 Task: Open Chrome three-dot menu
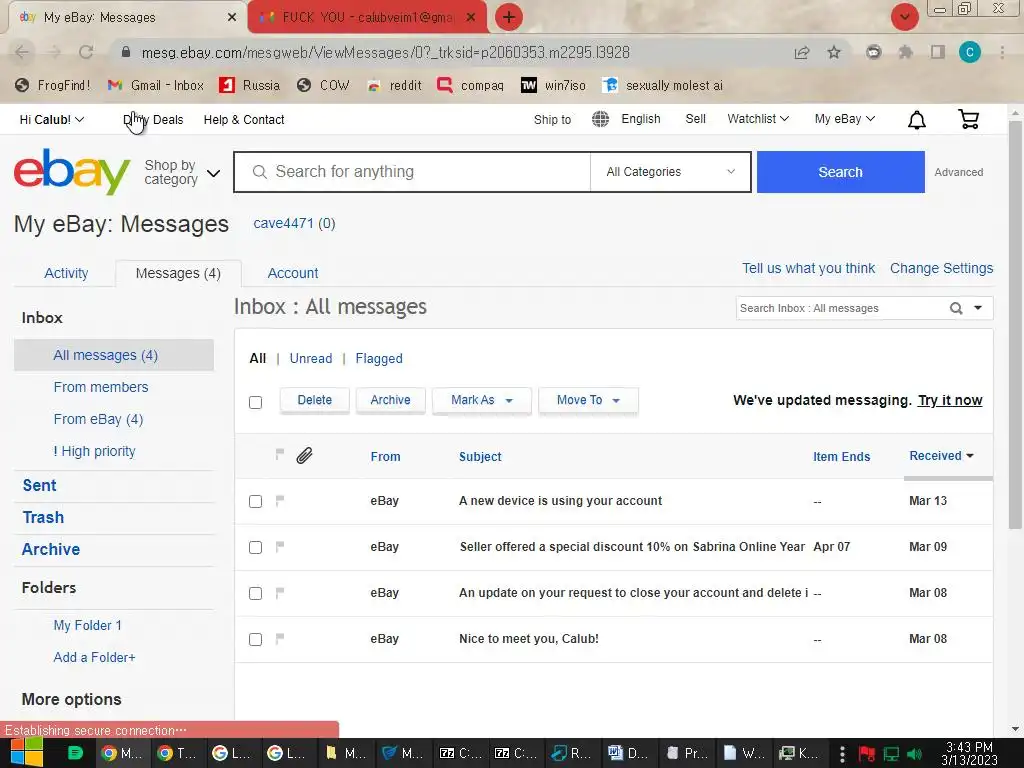(1002, 52)
